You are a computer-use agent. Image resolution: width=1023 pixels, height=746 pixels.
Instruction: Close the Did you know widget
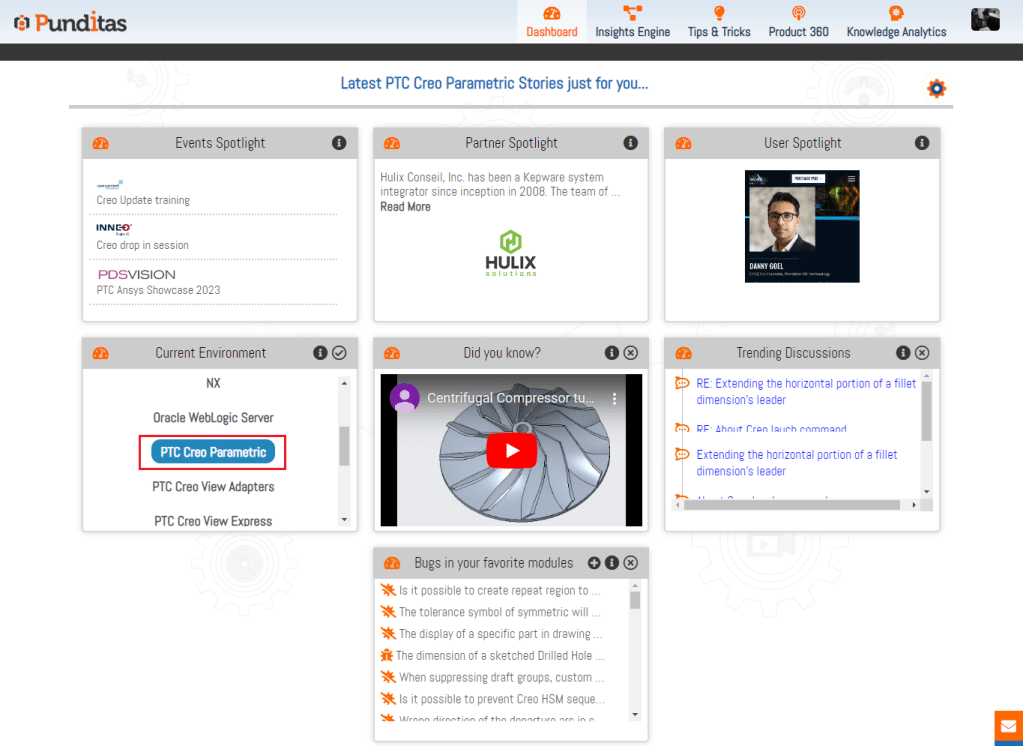tap(630, 353)
